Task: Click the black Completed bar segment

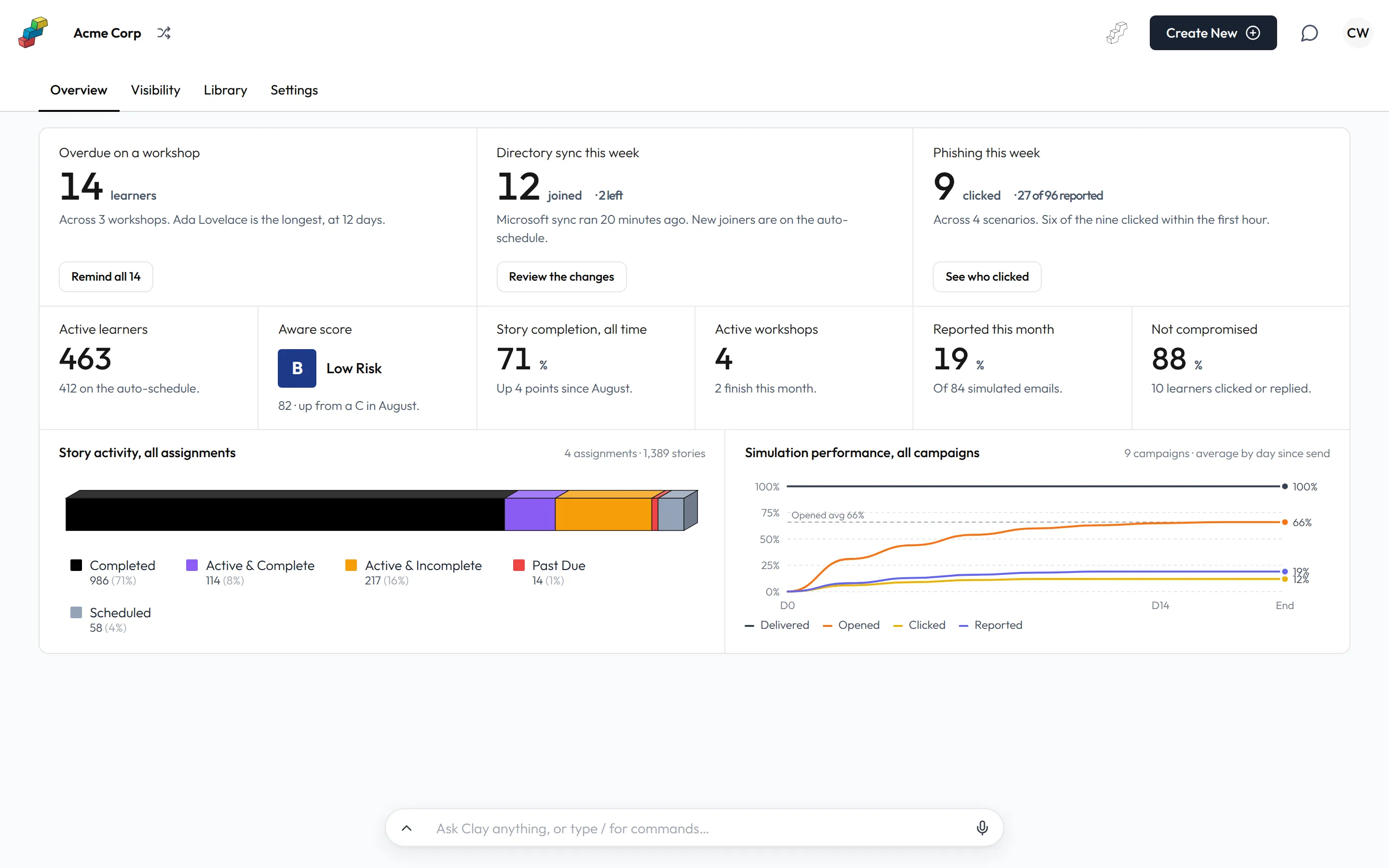Action: point(285,514)
